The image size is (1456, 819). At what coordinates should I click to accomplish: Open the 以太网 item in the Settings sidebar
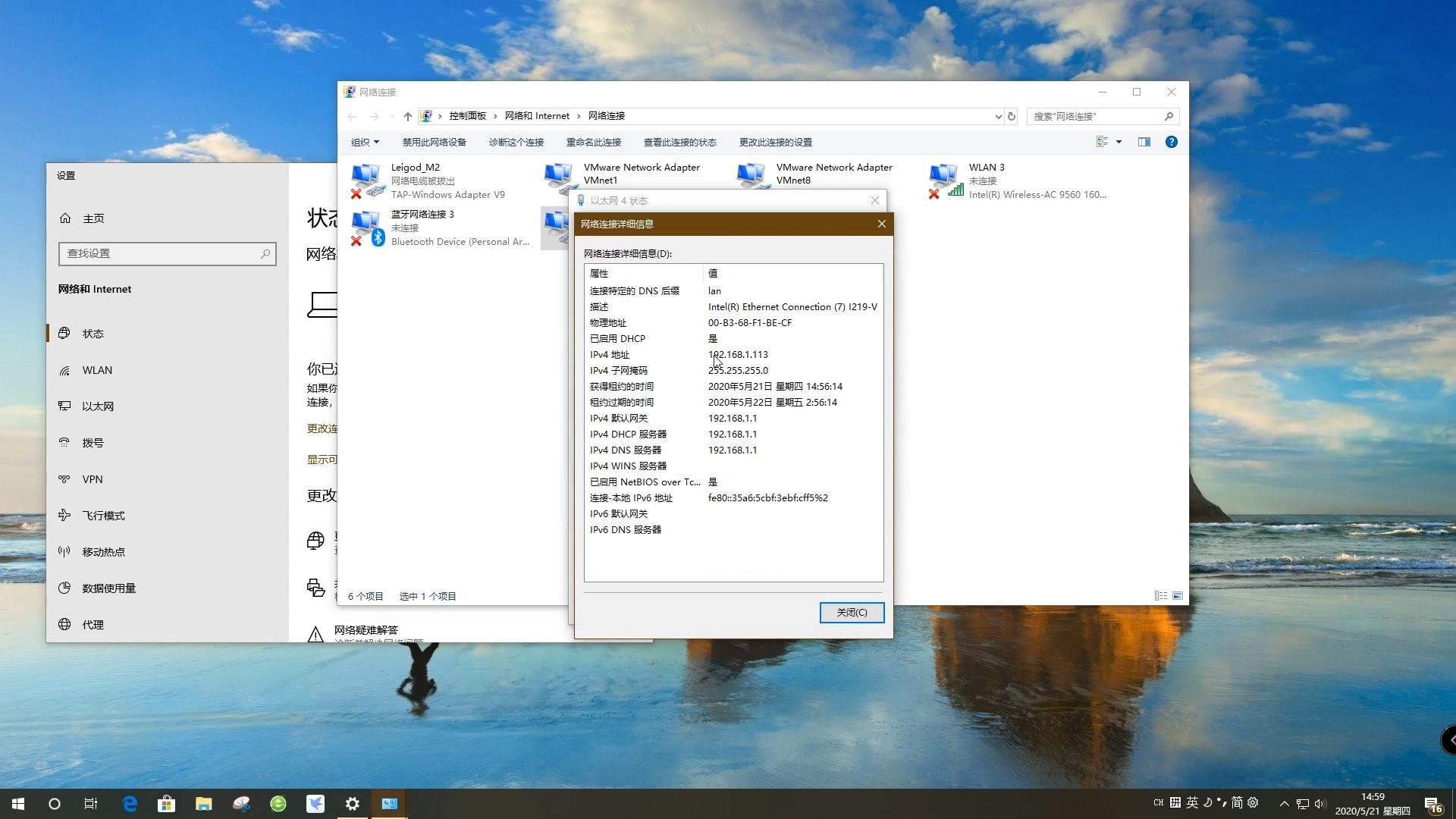tap(98, 406)
